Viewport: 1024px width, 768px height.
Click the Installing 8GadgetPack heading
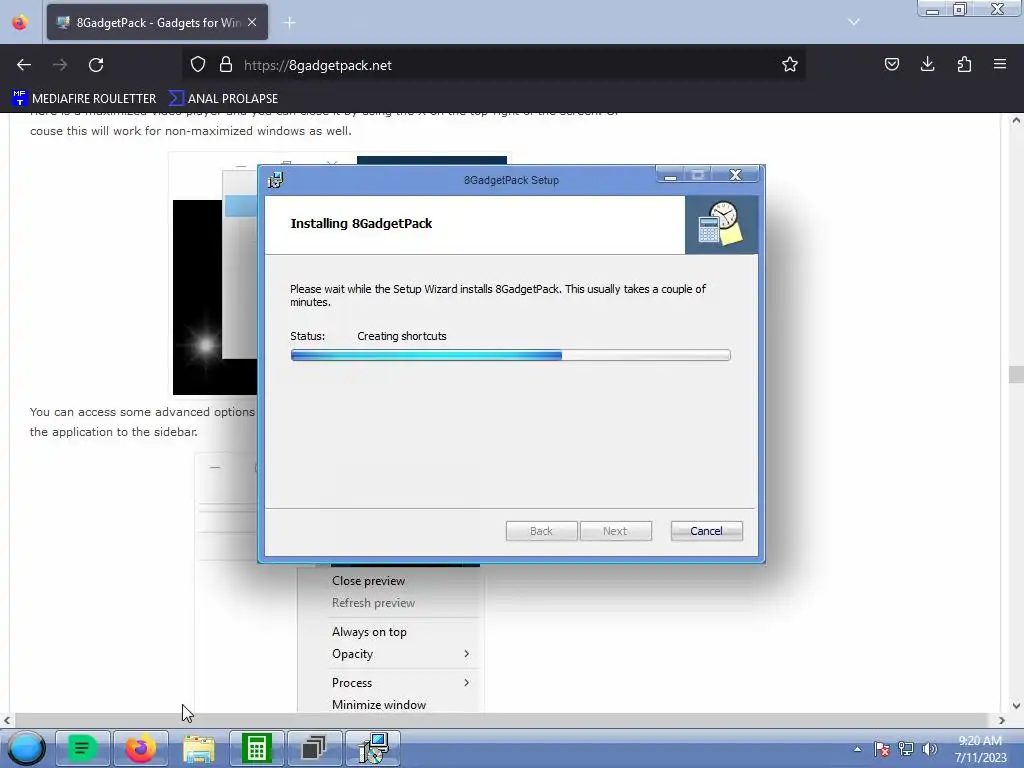click(361, 223)
